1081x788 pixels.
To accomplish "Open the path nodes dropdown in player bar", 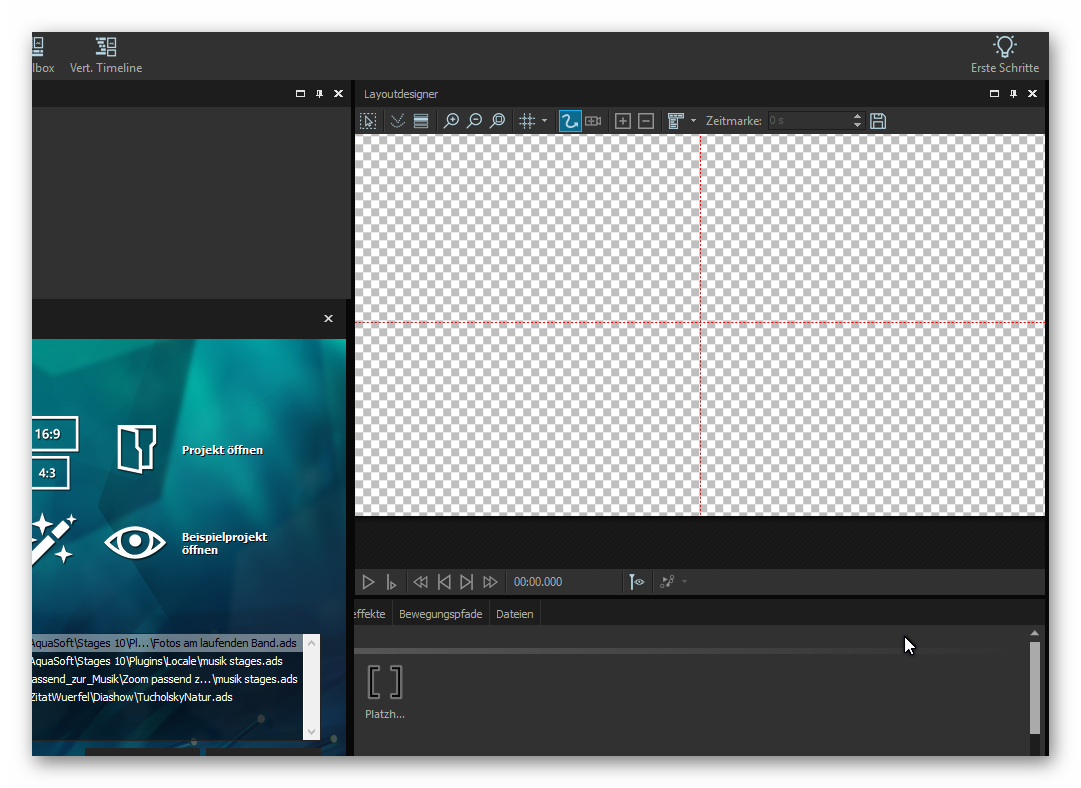I will click(x=684, y=582).
